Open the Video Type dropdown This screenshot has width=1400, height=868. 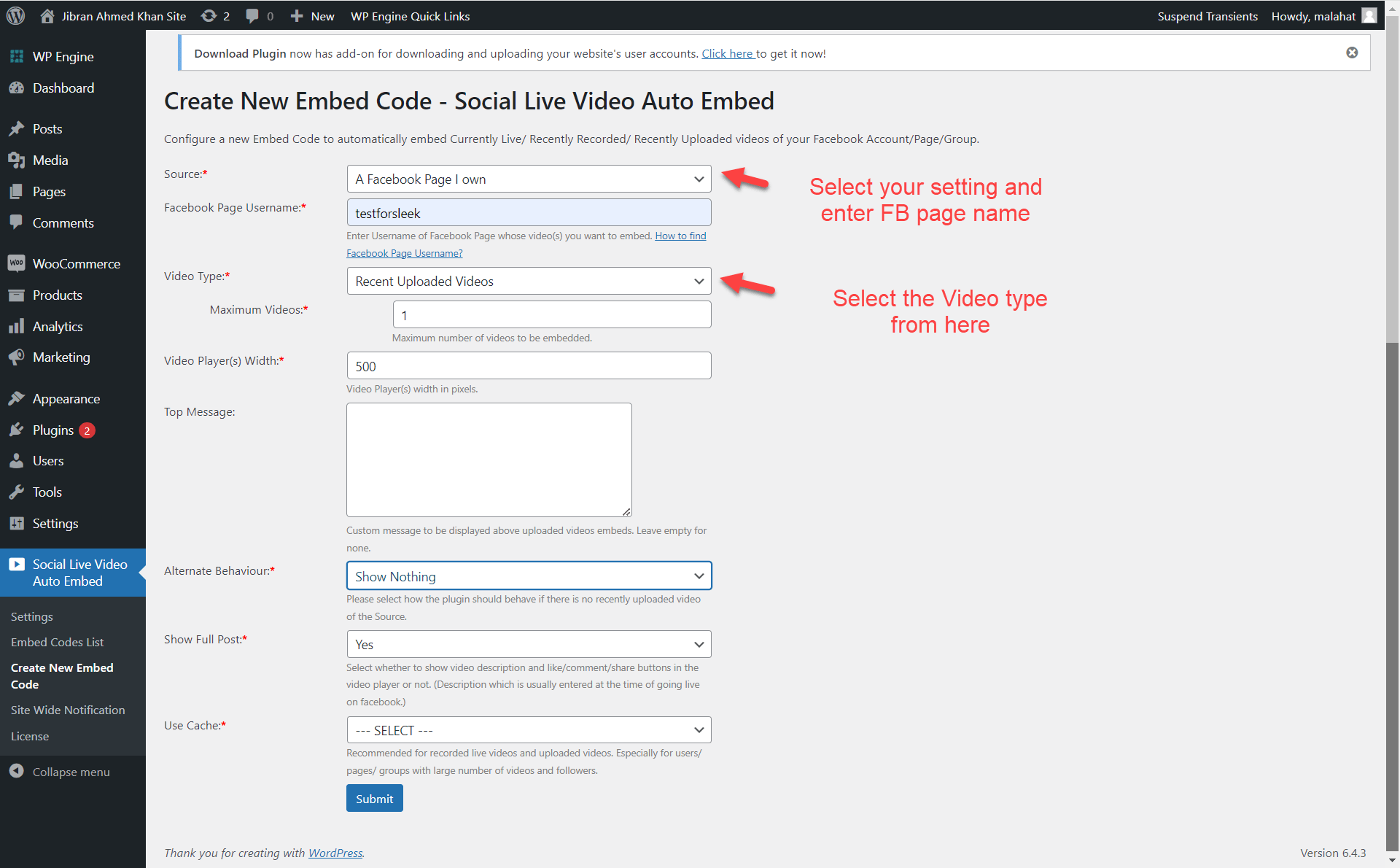[x=529, y=281]
